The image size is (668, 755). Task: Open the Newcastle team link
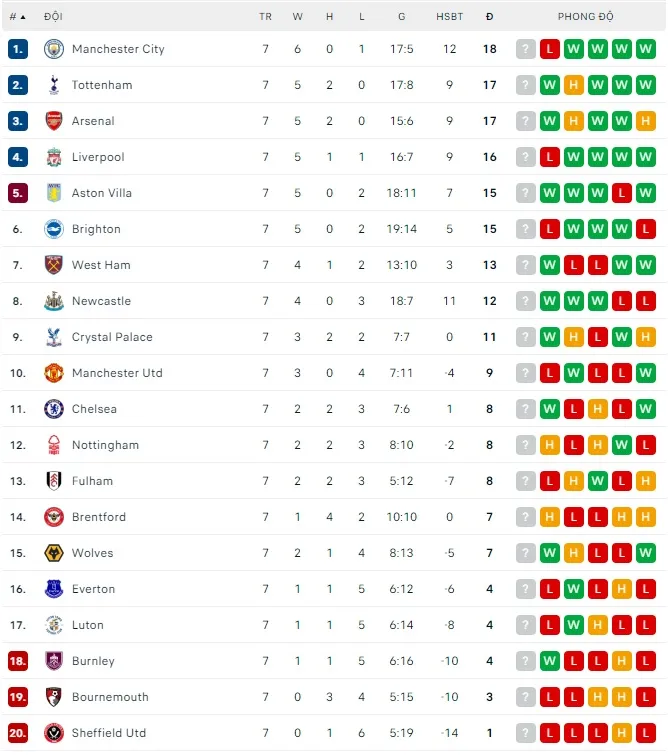click(x=101, y=301)
